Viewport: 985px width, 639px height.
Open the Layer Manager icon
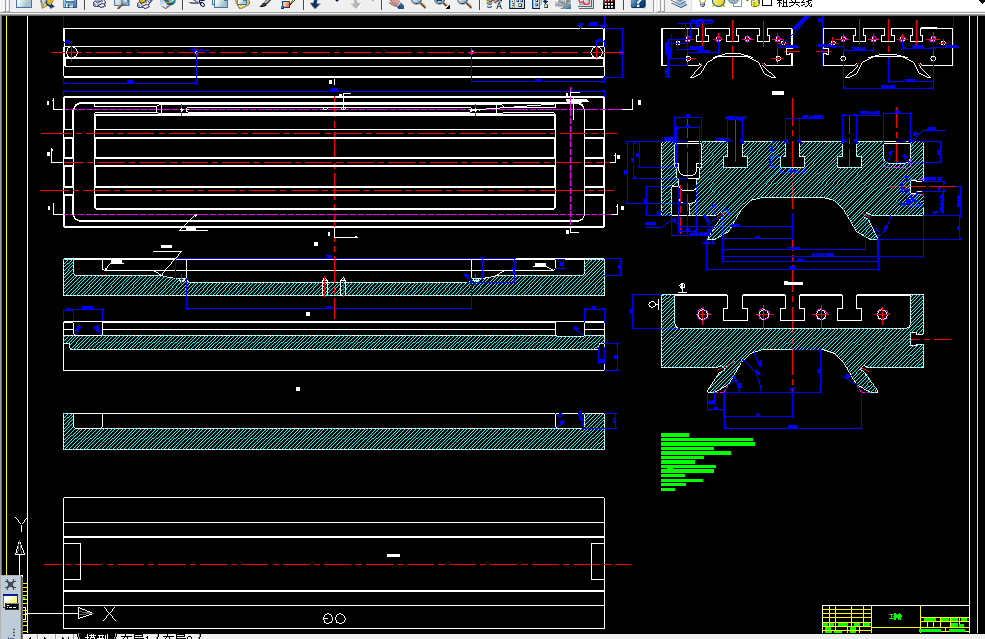677,6
